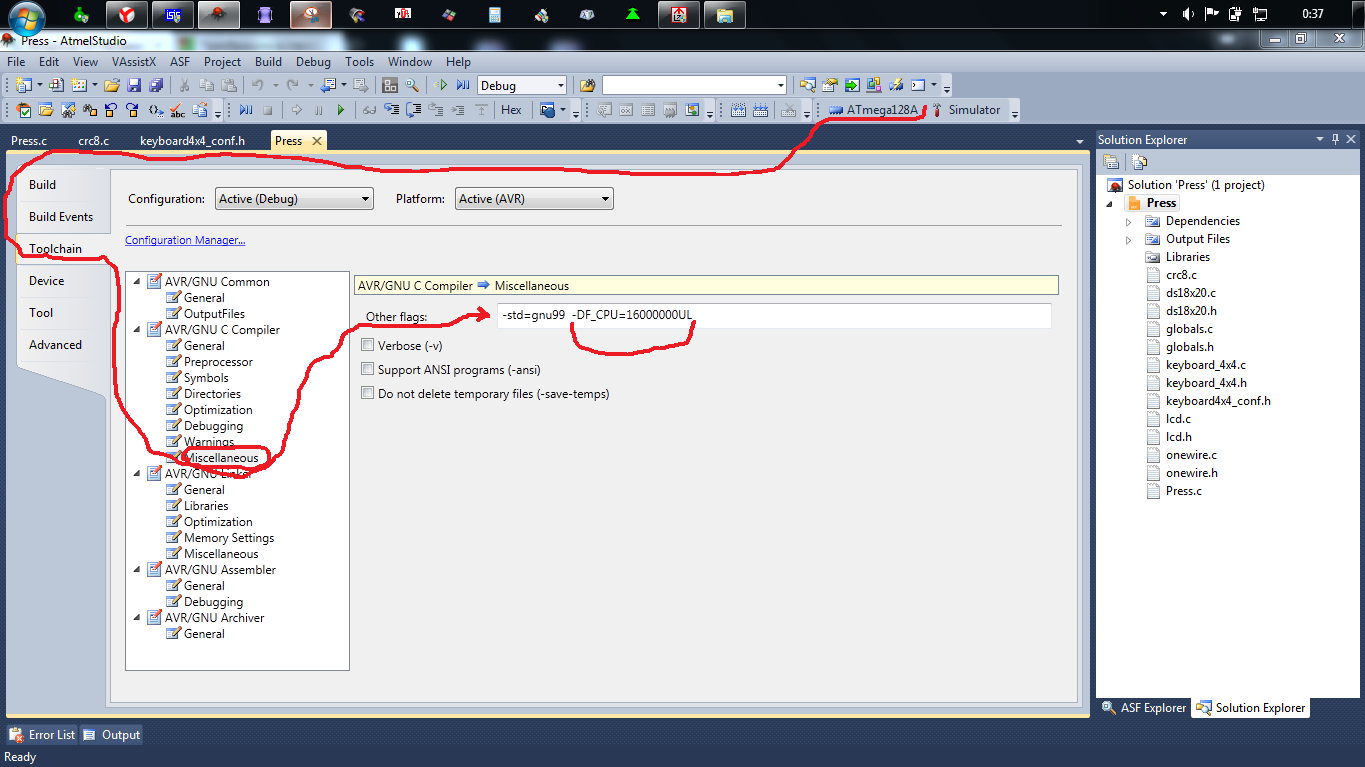Toggle Do not delete temporary files option

[x=368, y=393]
